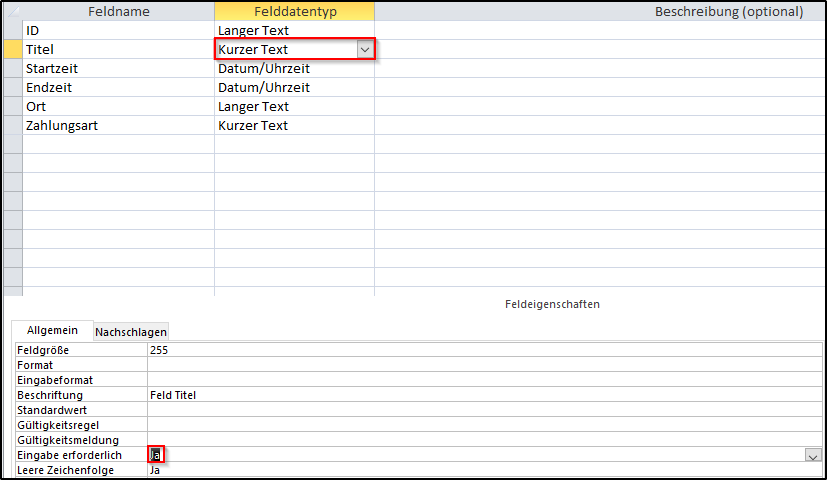Select the Zahlungsart field name cell

point(118,126)
